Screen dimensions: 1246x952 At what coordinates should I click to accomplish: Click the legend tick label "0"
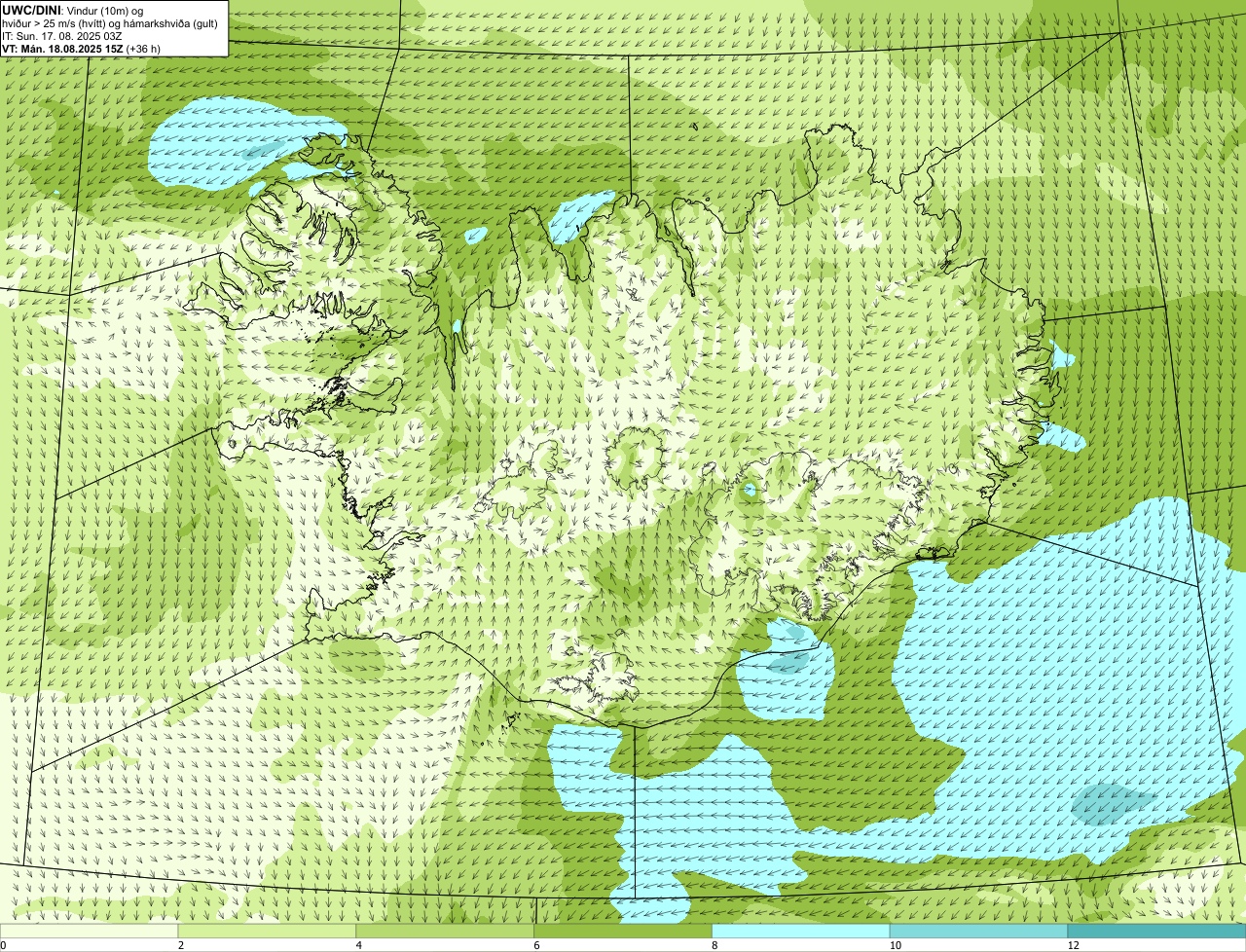[x=3, y=945]
